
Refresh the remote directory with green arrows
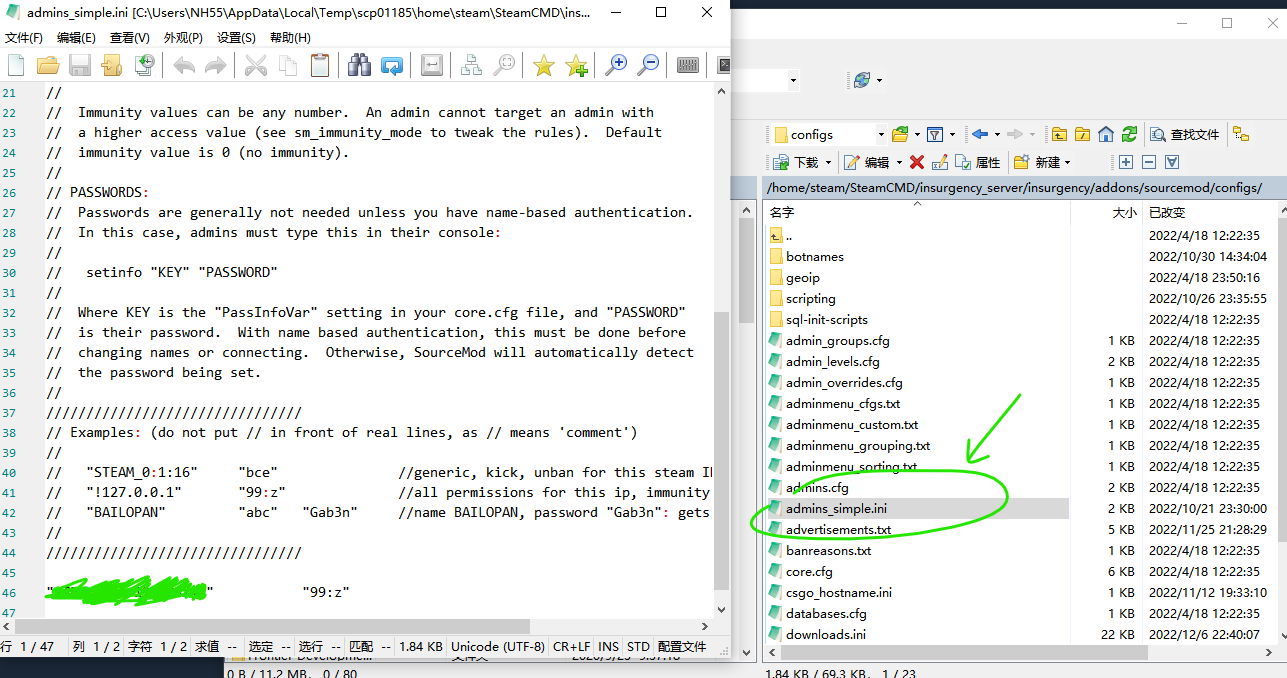[1130, 134]
